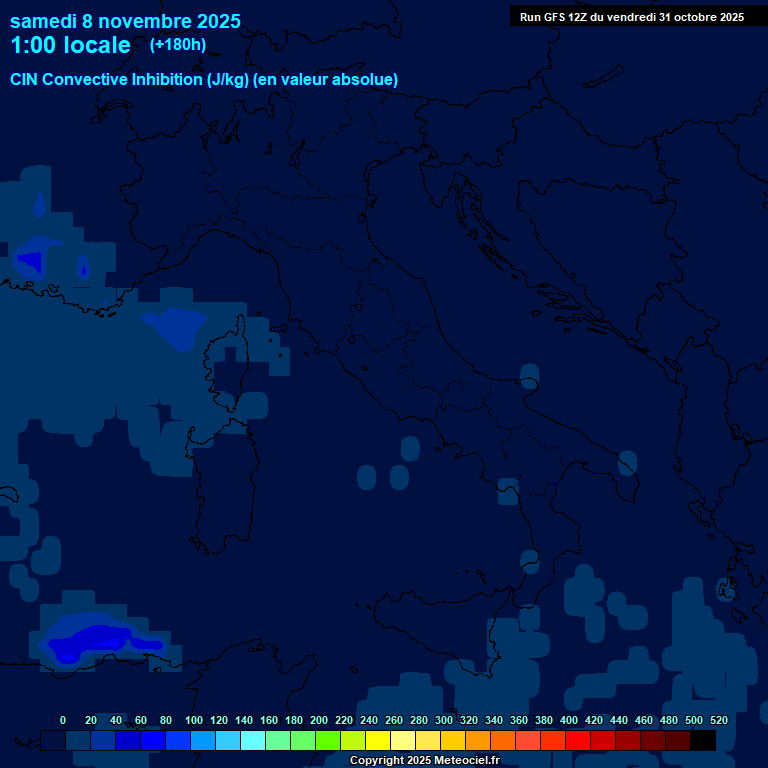Select the date title samedi 8 novembre 2025
Viewport: 768px width, 768px height.
[125, 21]
